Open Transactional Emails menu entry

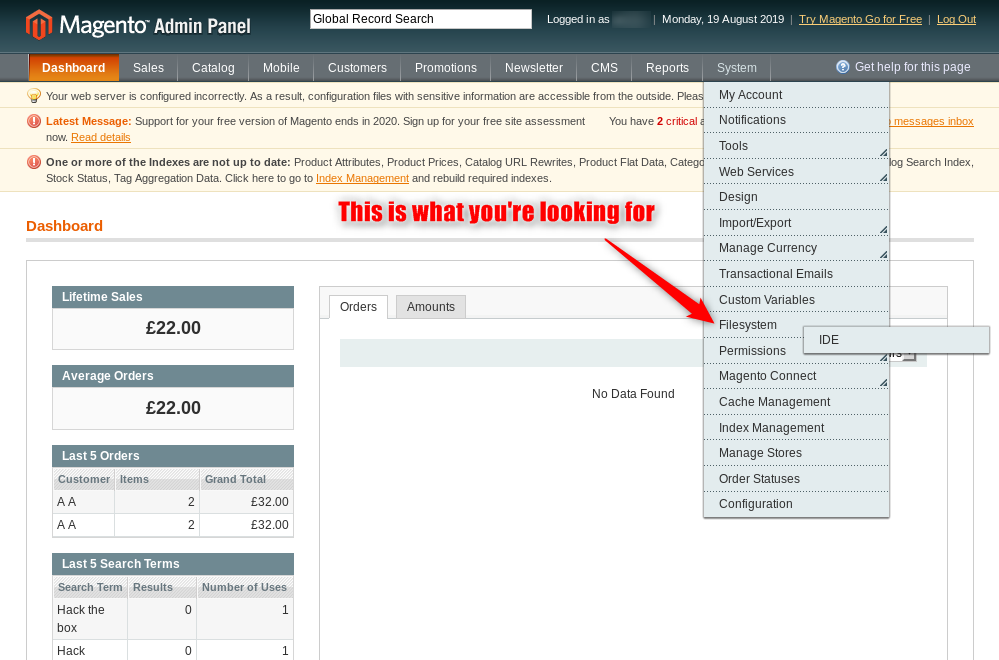[x=796, y=274]
